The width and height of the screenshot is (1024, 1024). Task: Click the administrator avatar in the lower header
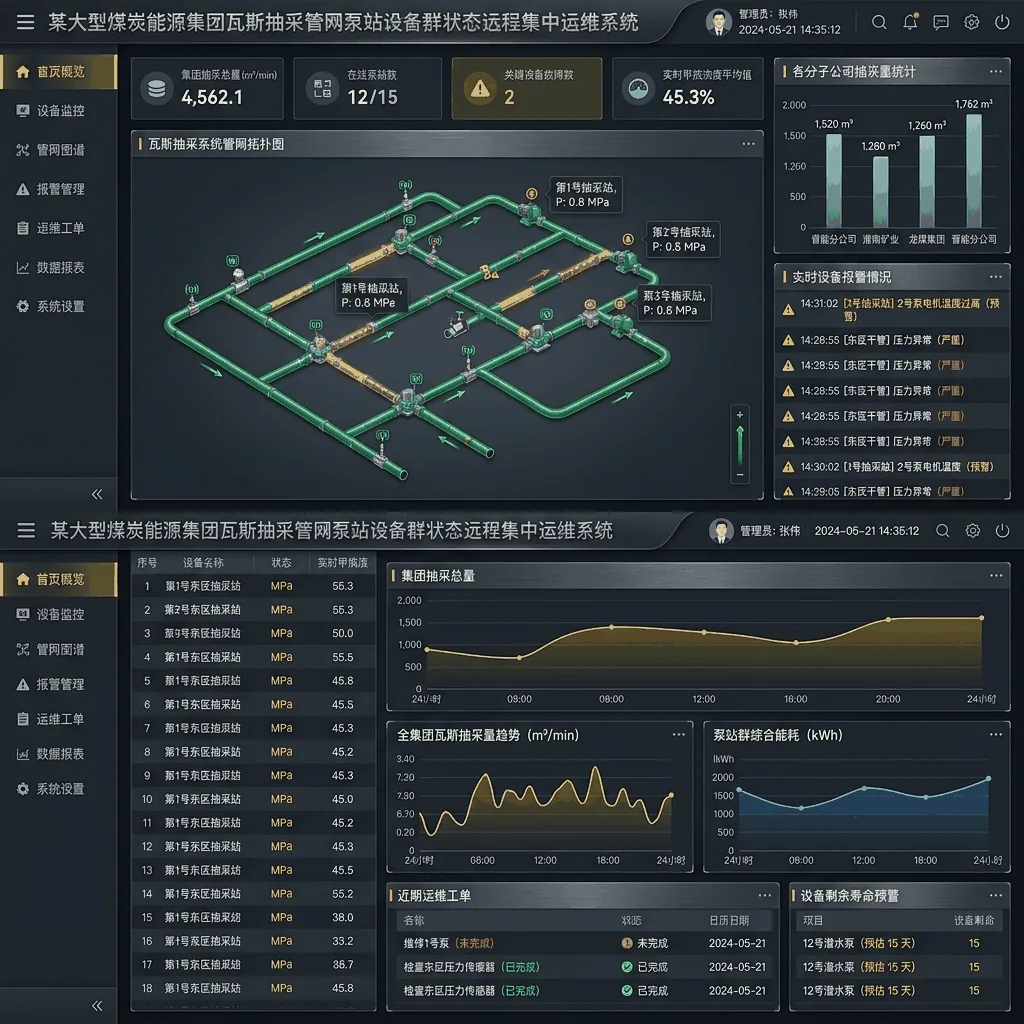pyautogui.click(x=721, y=531)
